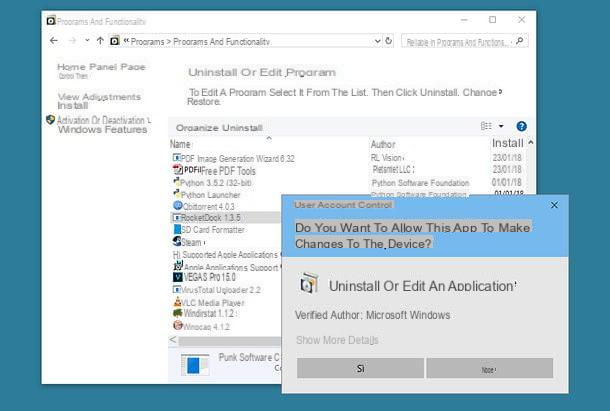Image resolution: width=610 pixels, height=411 pixels.
Task: Select the RocketDock 1.3.5 entry icon
Action: [x=177, y=218]
